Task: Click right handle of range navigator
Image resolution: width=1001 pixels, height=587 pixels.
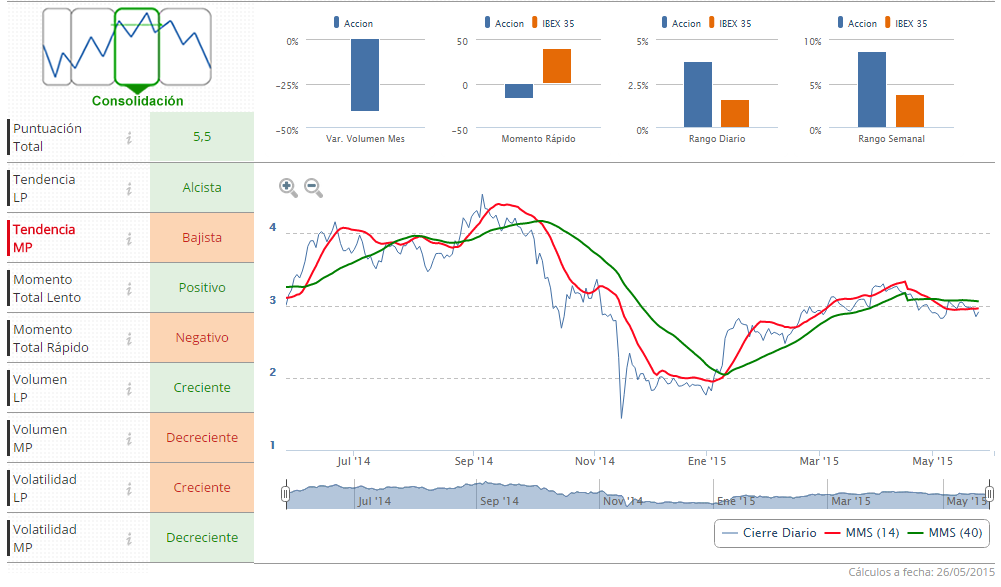Action: tap(989, 494)
